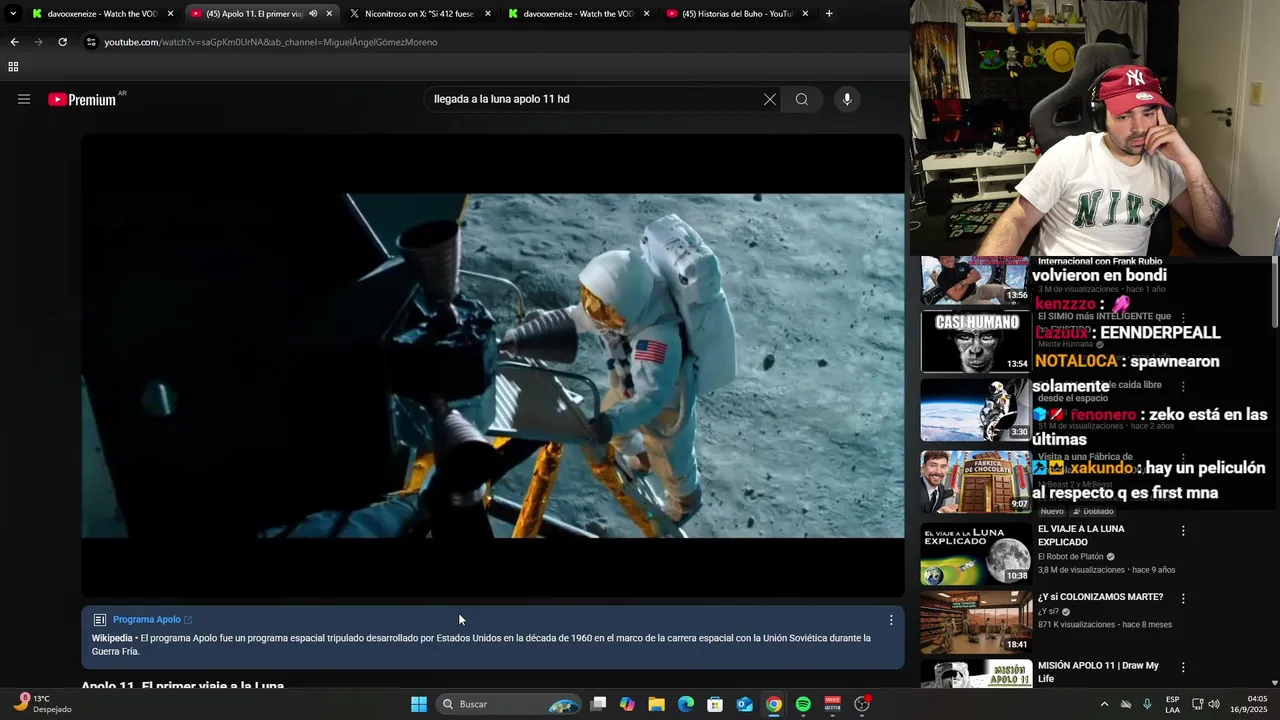Open Spotify from the taskbar
The height and width of the screenshot is (720, 1280).
click(803, 704)
